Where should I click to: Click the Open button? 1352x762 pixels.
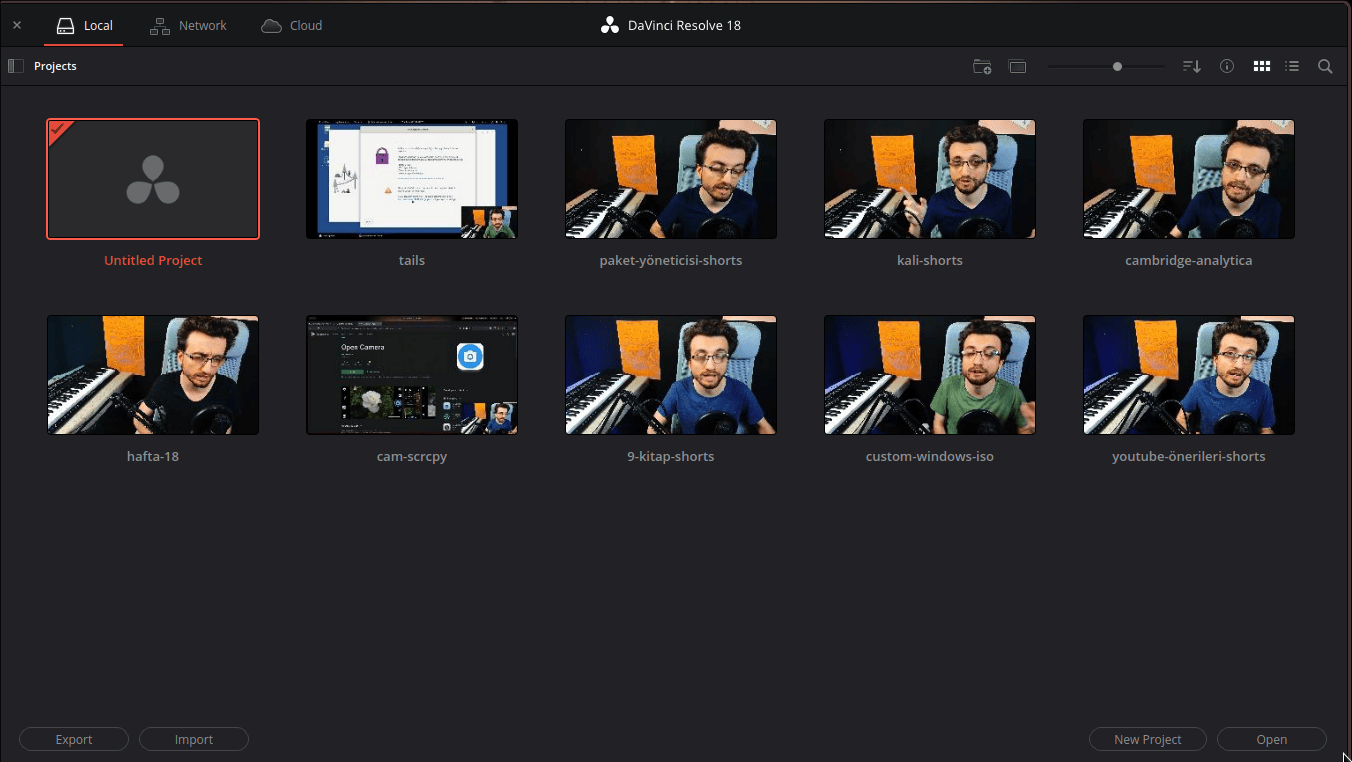[x=1272, y=739]
